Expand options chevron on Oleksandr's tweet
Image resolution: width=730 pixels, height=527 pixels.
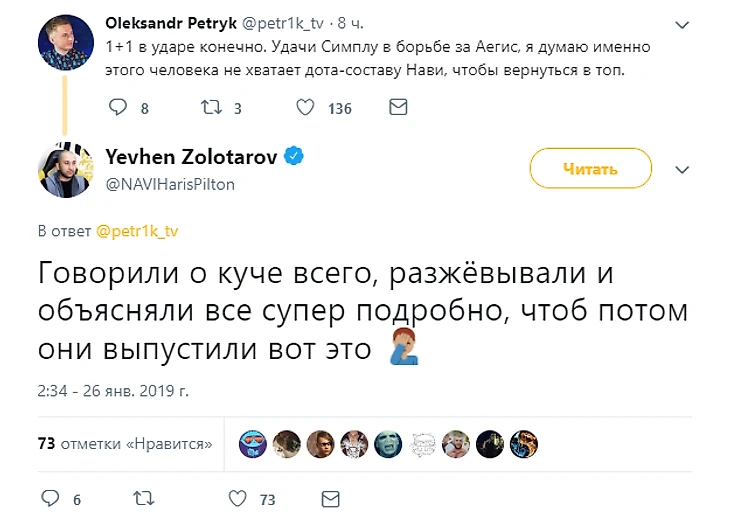click(x=682, y=23)
